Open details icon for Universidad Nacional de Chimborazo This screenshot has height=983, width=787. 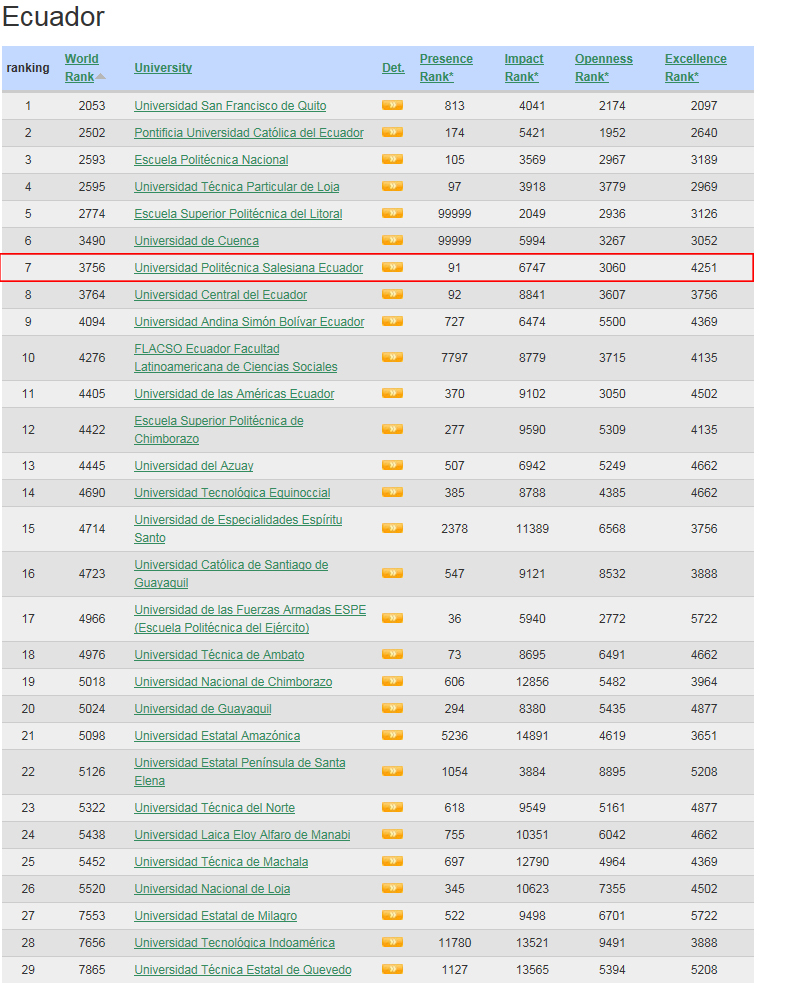tap(393, 681)
